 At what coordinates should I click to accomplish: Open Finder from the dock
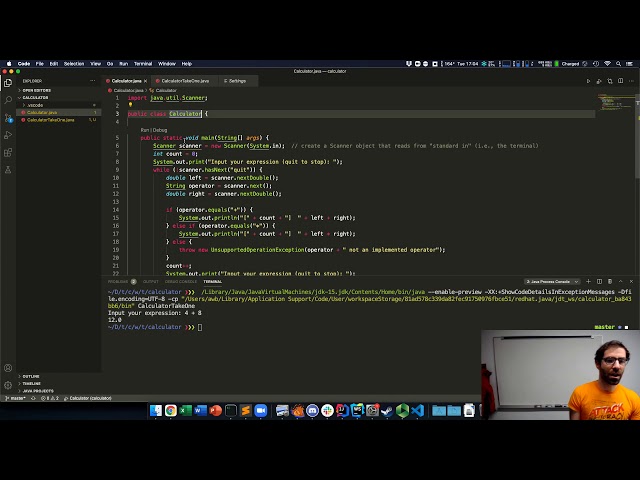156,410
